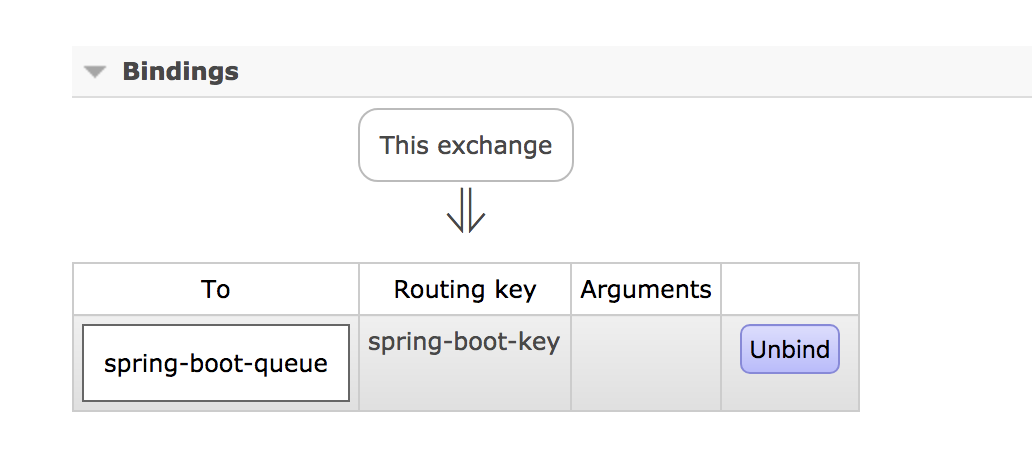The width and height of the screenshot is (1032, 458).
Task: Click the spring-boot-key routing key text
Action: point(464,342)
